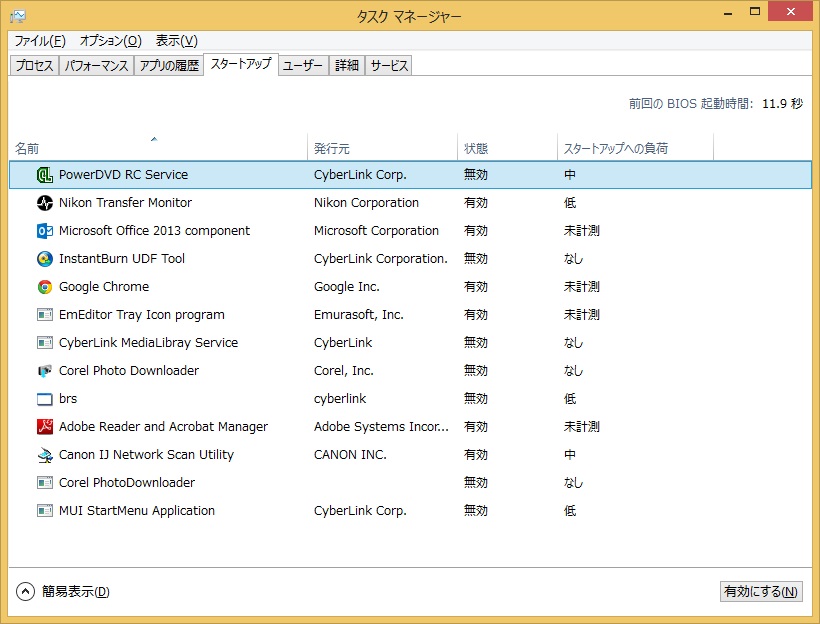Select the PowerDVD RC Service name
This screenshot has height=624, width=820.
pos(123,175)
